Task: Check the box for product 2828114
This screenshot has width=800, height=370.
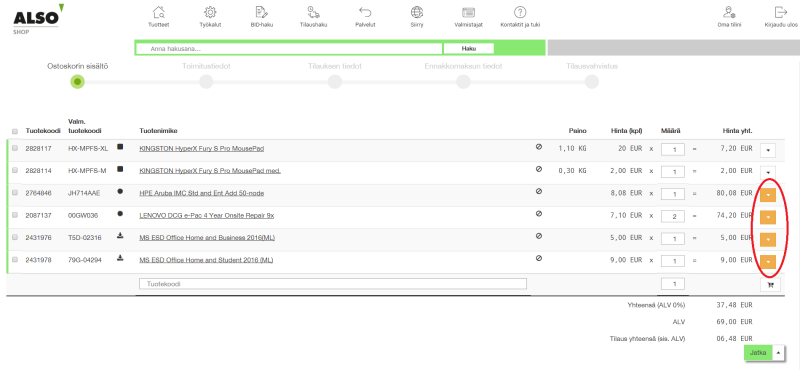Action: 15,170
